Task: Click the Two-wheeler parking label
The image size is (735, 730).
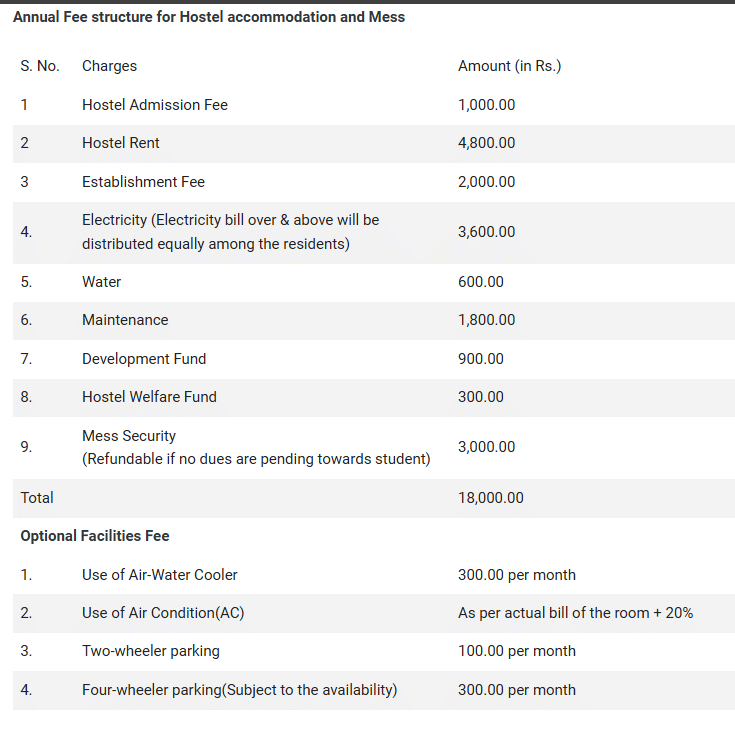Action: pyautogui.click(x=151, y=651)
